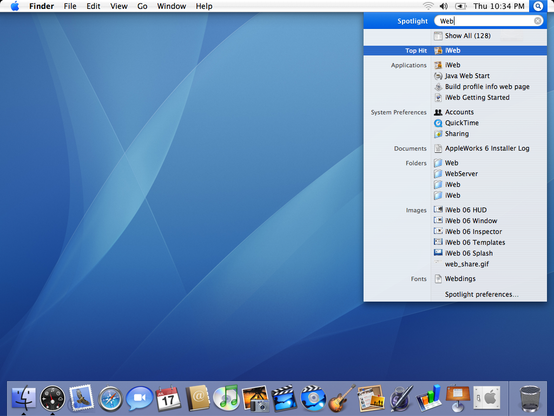Screen dimensions: 554x416
Task: Open Dashboard gauge icon in Dock
Action: [53, 398]
